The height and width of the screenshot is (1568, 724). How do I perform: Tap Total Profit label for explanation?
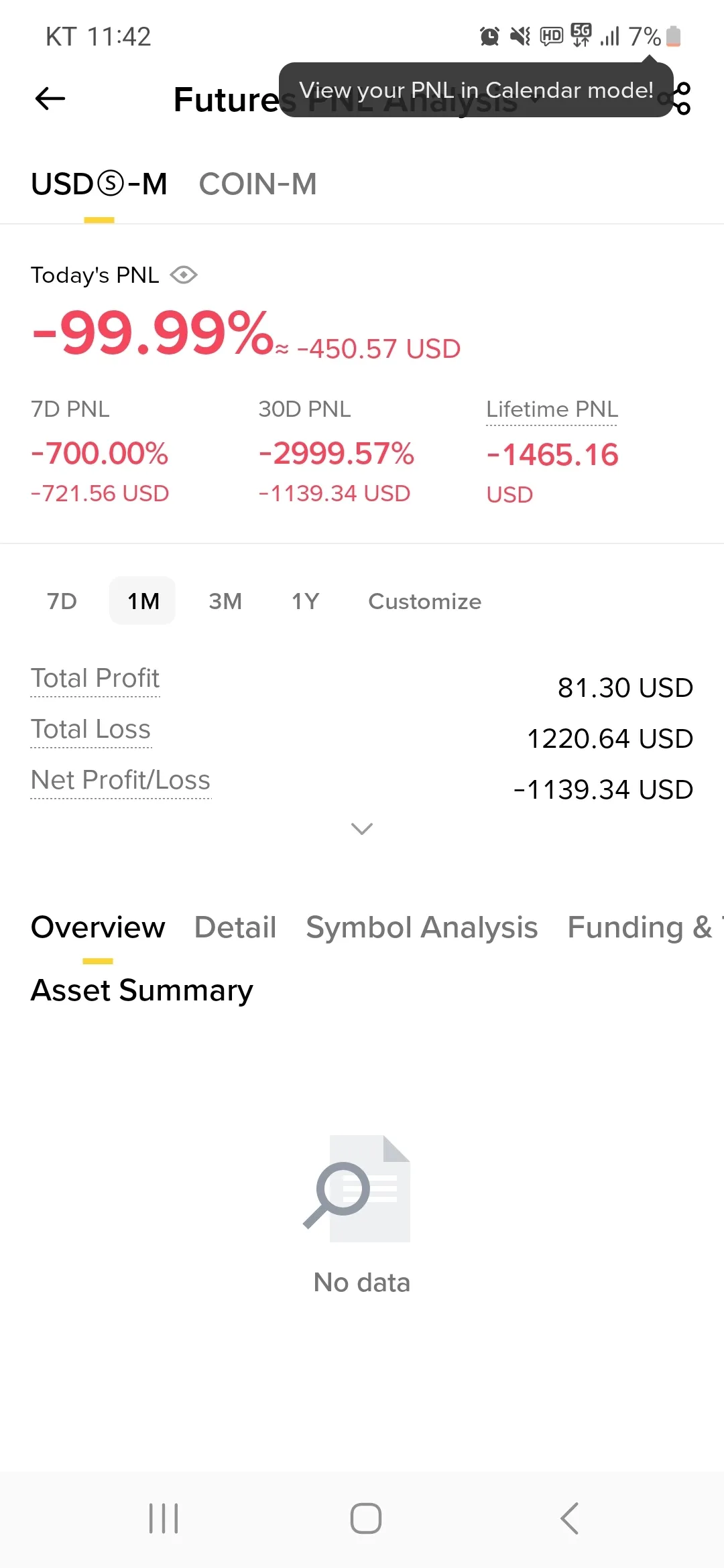click(x=95, y=679)
